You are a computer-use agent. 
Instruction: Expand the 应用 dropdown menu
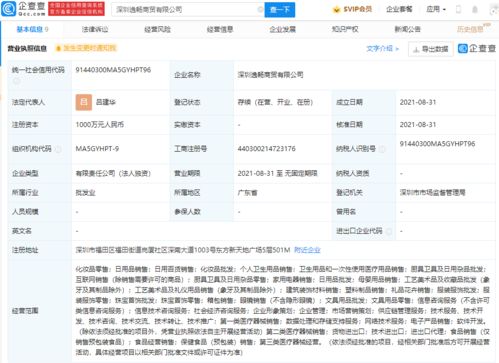pos(436,9)
